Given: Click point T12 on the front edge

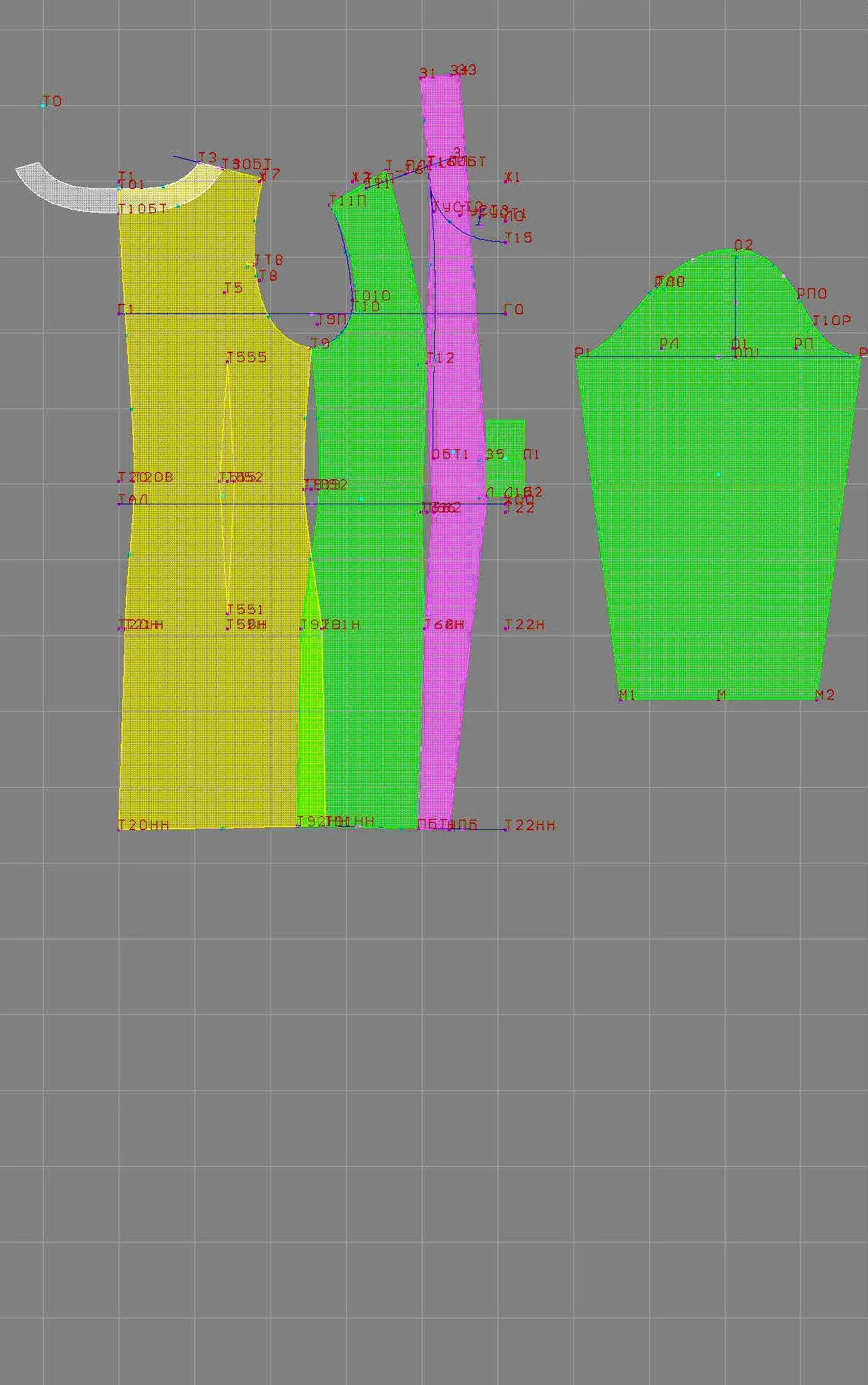Looking at the screenshot, I should click(x=428, y=363).
